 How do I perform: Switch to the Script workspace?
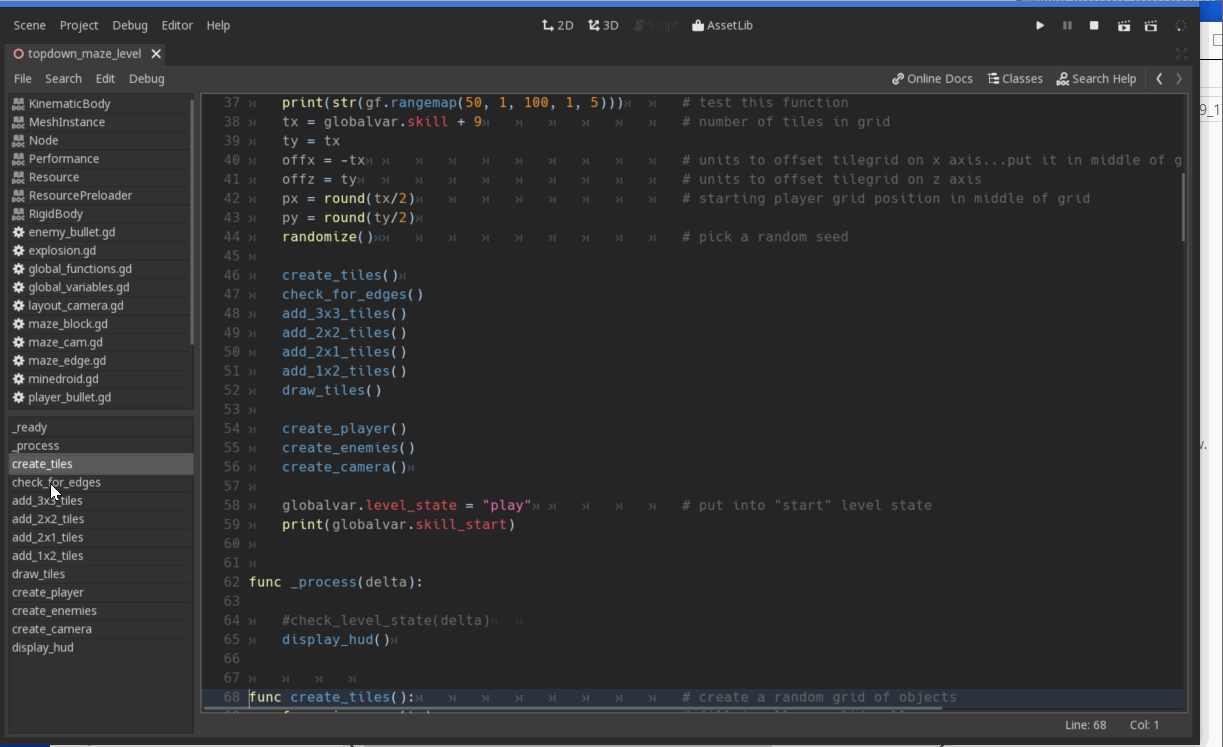(x=655, y=25)
